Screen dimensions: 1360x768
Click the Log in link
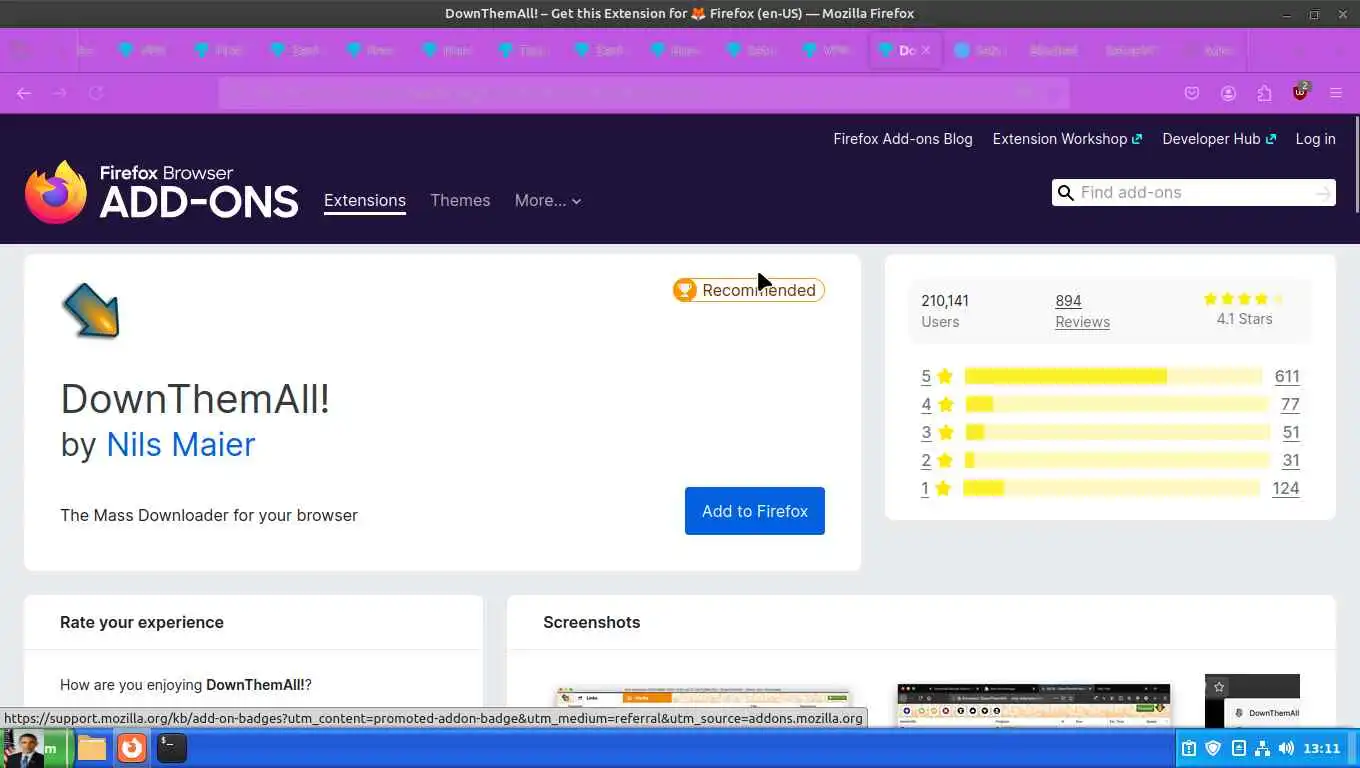click(x=1316, y=139)
